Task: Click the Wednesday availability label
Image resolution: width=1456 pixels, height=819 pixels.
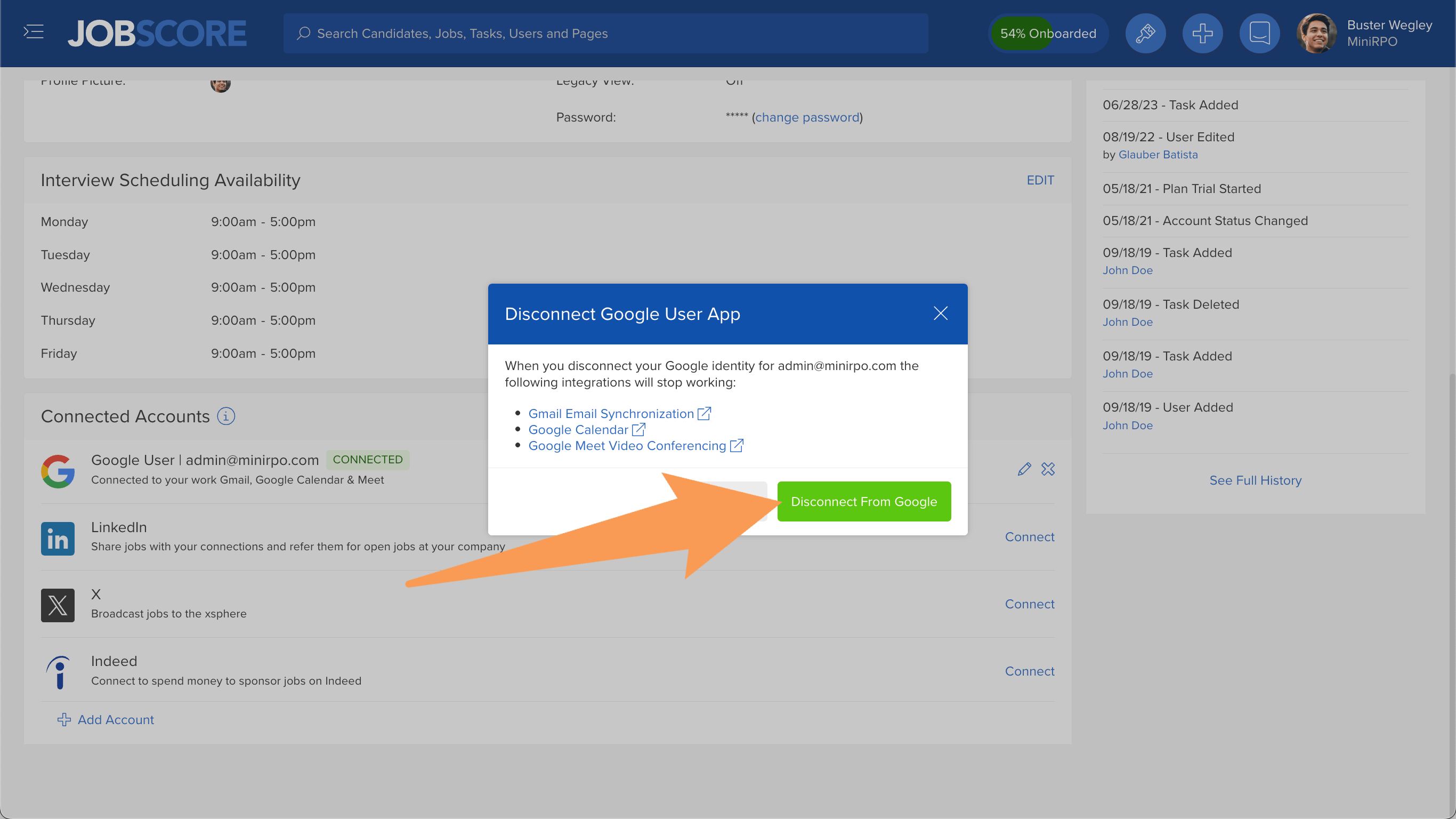Action: pyautogui.click(x=75, y=287)
